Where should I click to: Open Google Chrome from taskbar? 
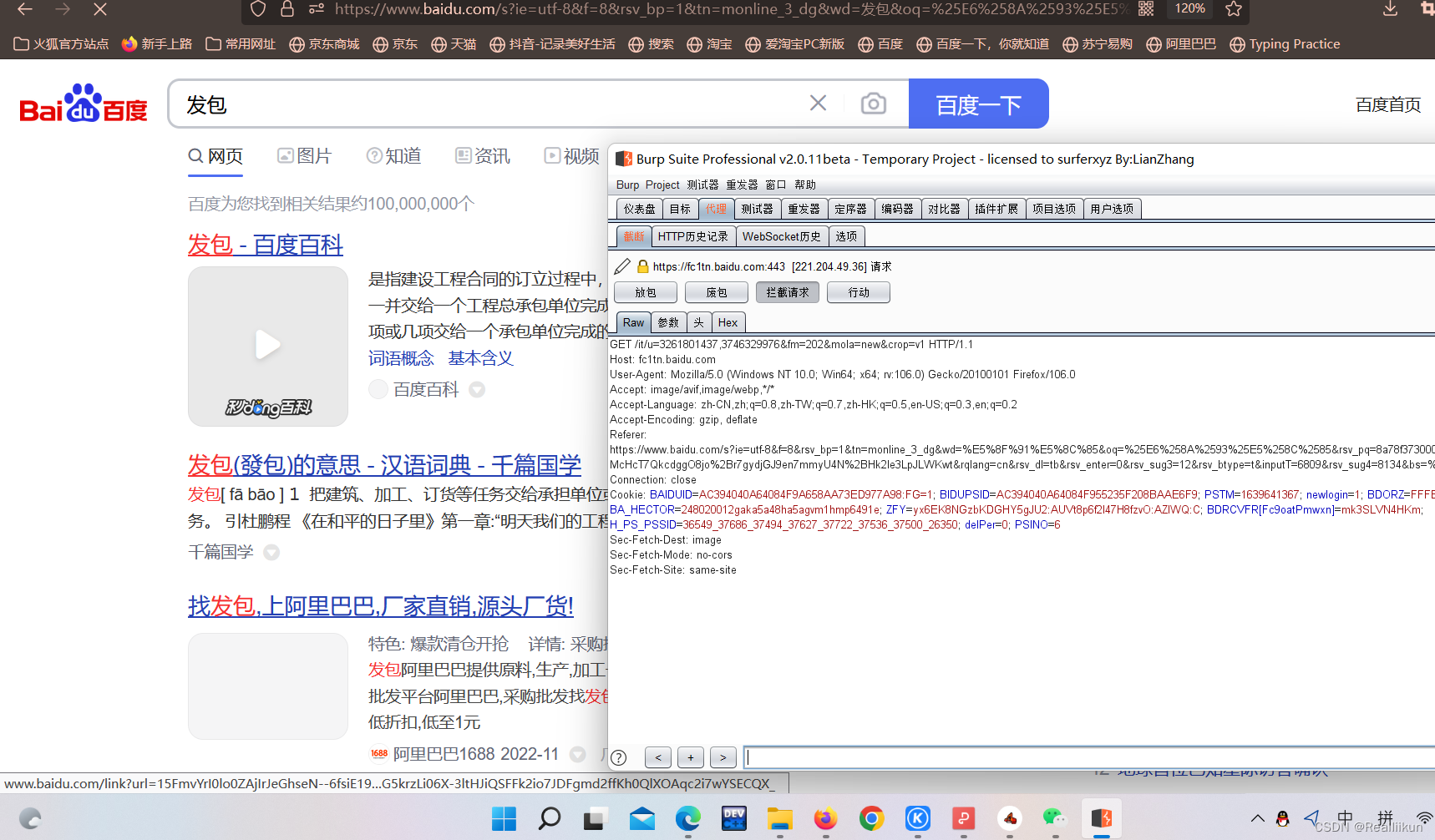(871, 818)
